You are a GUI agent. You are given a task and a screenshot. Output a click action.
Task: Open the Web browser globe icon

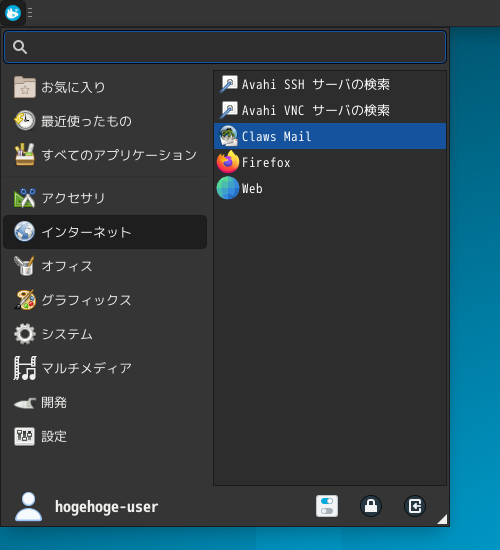pyautogui.click(x=228, y=188)
